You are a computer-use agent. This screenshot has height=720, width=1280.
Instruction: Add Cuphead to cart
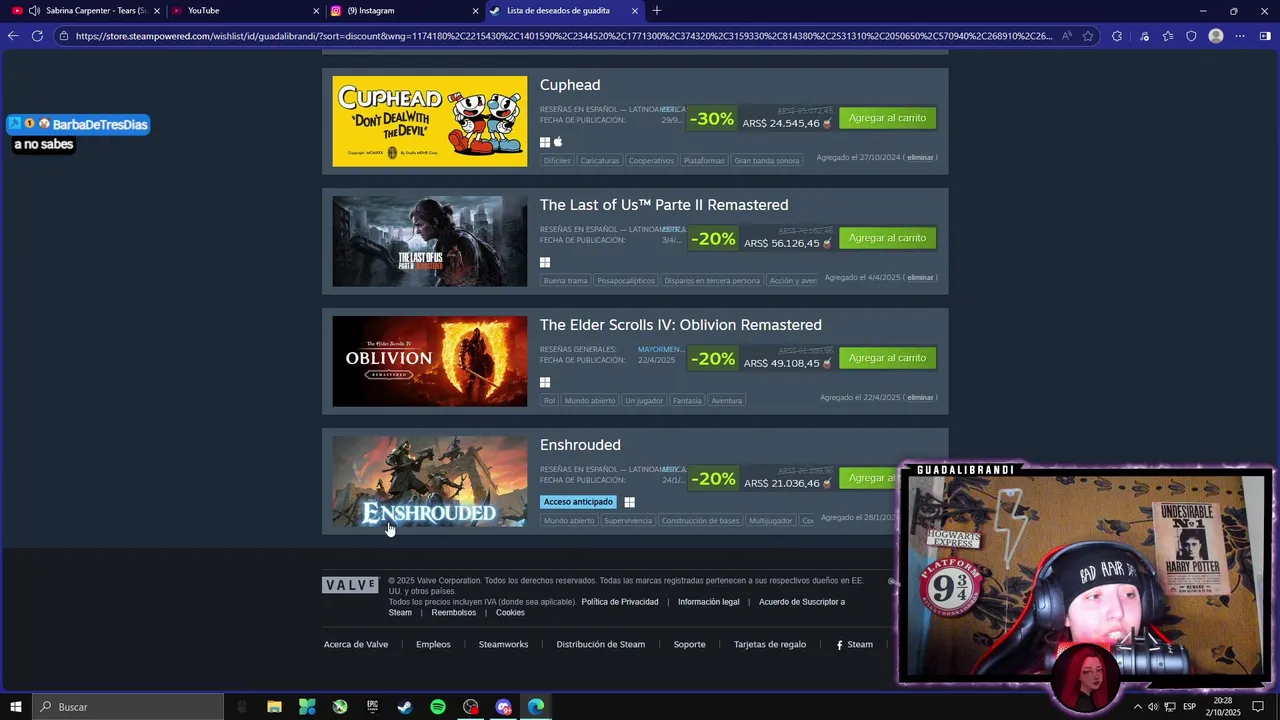[887, 118]
